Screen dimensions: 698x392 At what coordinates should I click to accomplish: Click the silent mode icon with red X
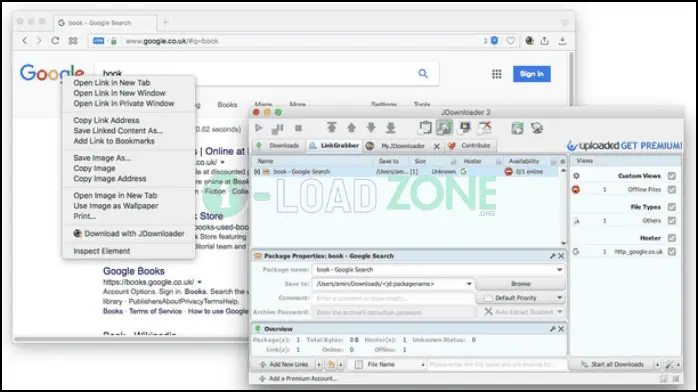[x=484, y=128]
